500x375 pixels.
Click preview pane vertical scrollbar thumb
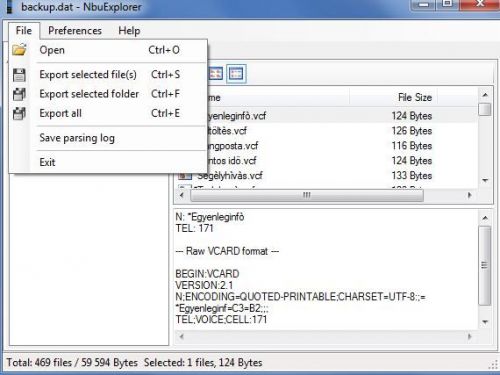click(x=485, y=265)
